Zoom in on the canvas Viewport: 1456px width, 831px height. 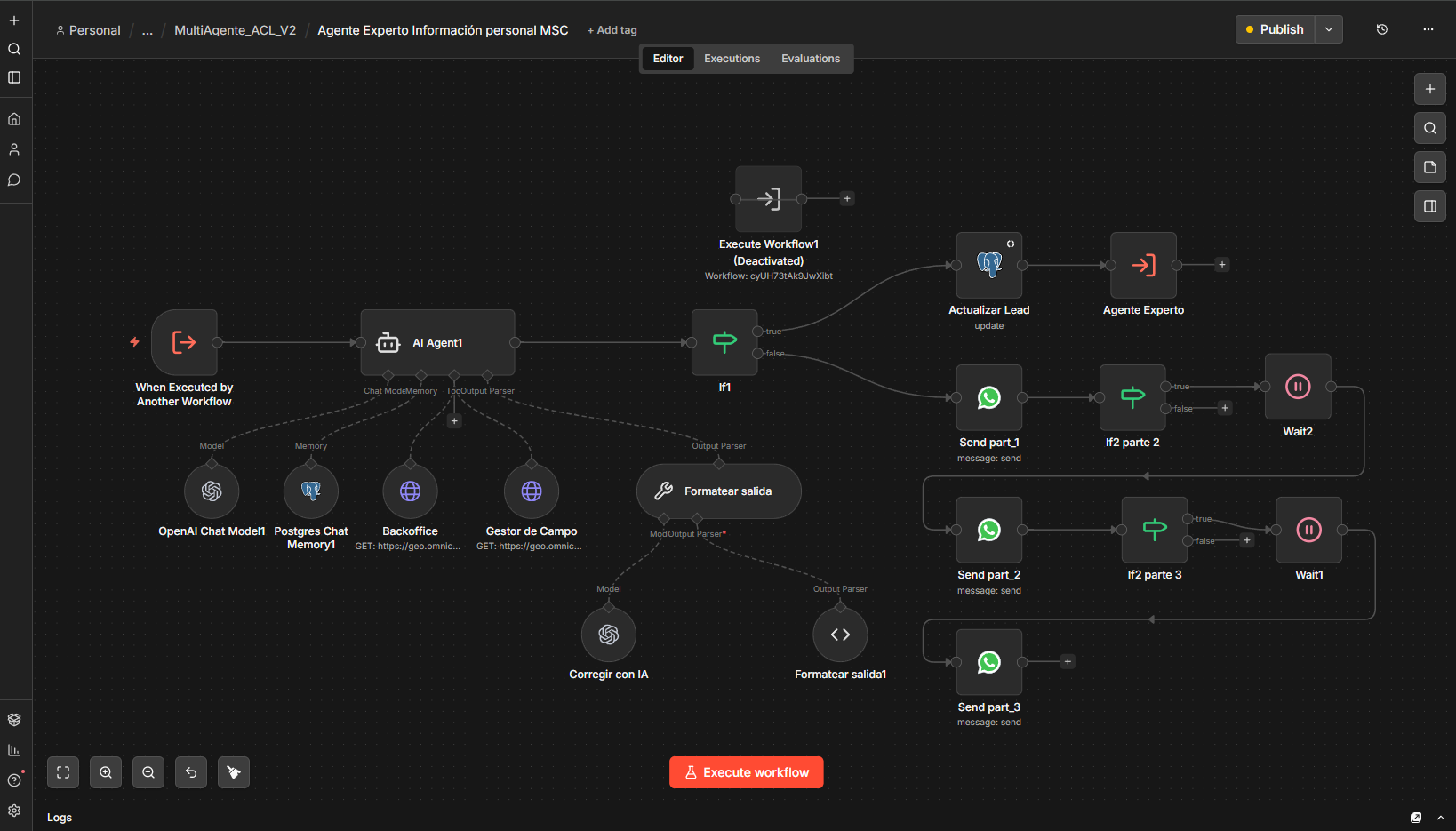point(106,772)
